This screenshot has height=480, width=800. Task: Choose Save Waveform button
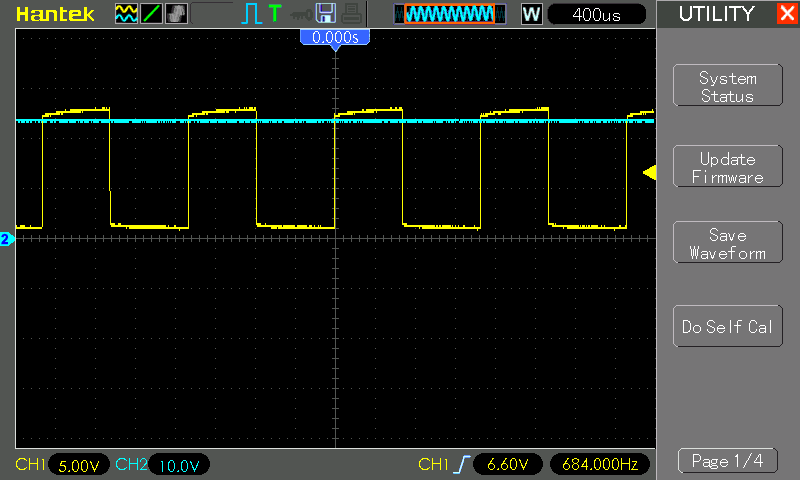(x=728, y=242)
